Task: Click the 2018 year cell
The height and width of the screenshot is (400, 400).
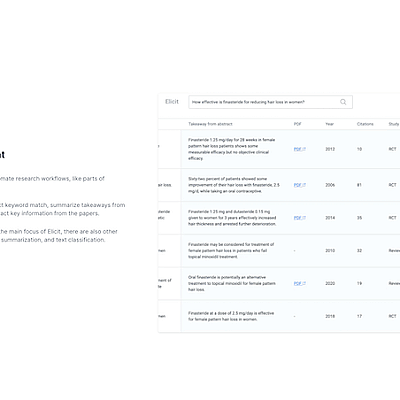Action: coord(330,316)
